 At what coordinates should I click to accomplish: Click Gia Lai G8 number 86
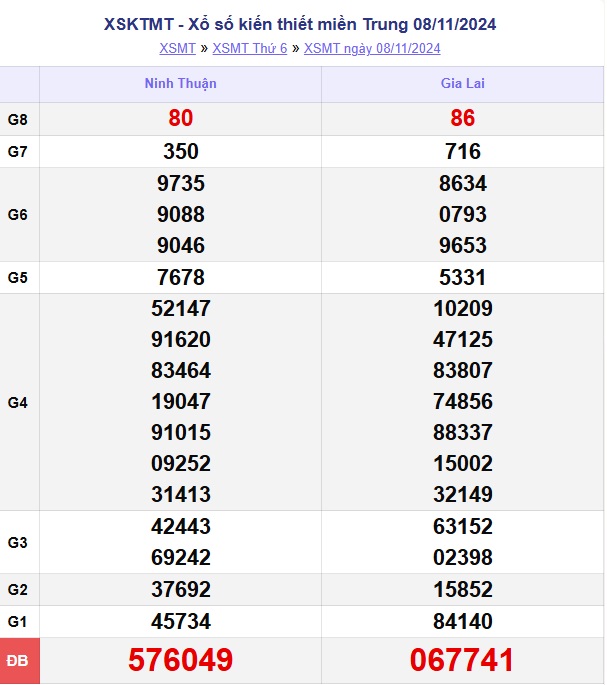point(462,119)
